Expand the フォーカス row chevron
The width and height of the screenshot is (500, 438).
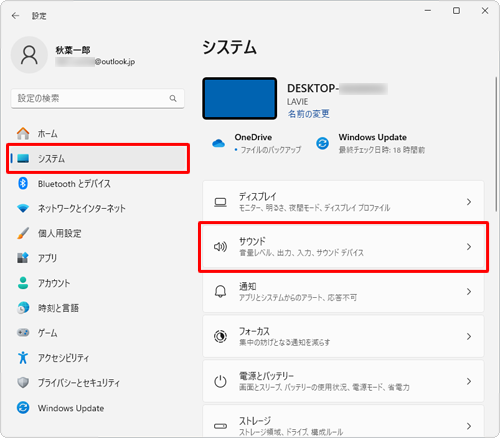[x=469, y=336]
